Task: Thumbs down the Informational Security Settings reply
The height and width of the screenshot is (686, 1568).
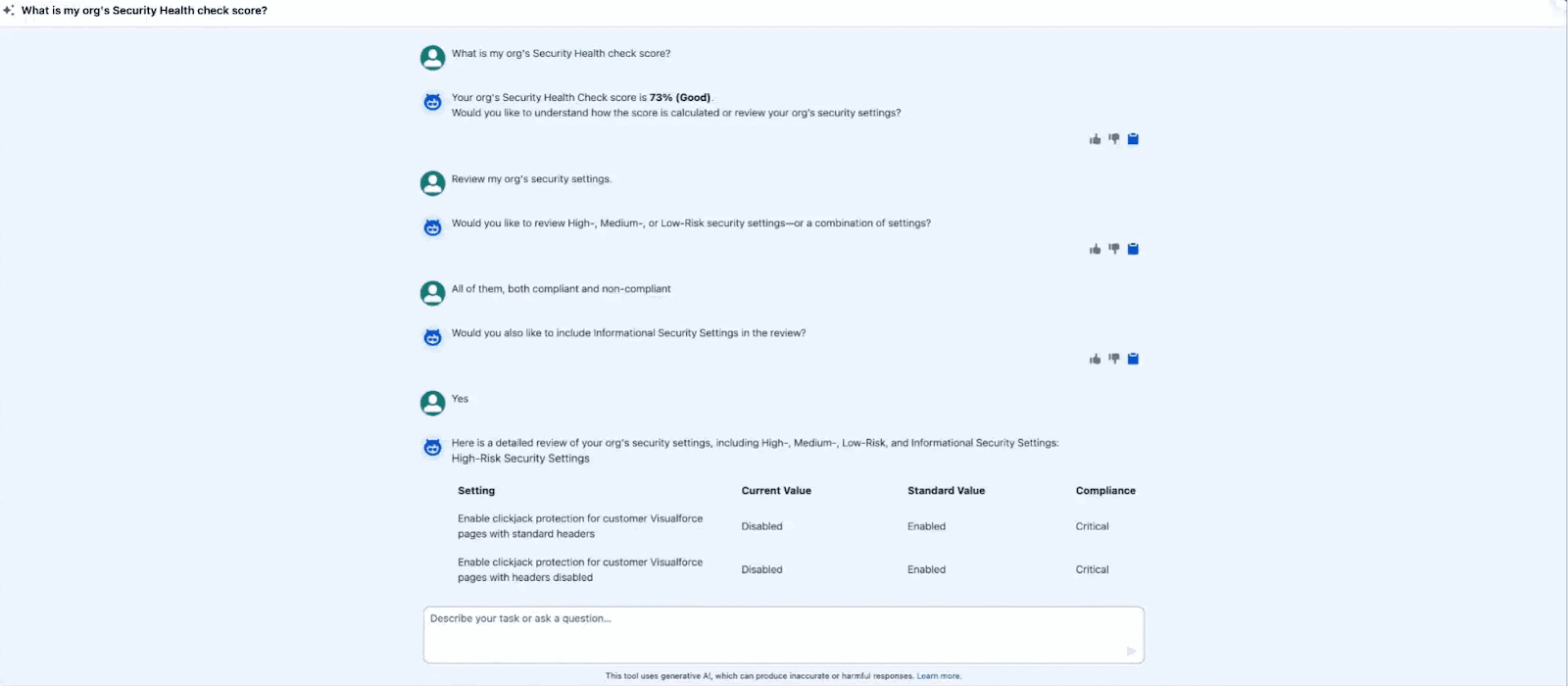Action: pos(1113,359)
